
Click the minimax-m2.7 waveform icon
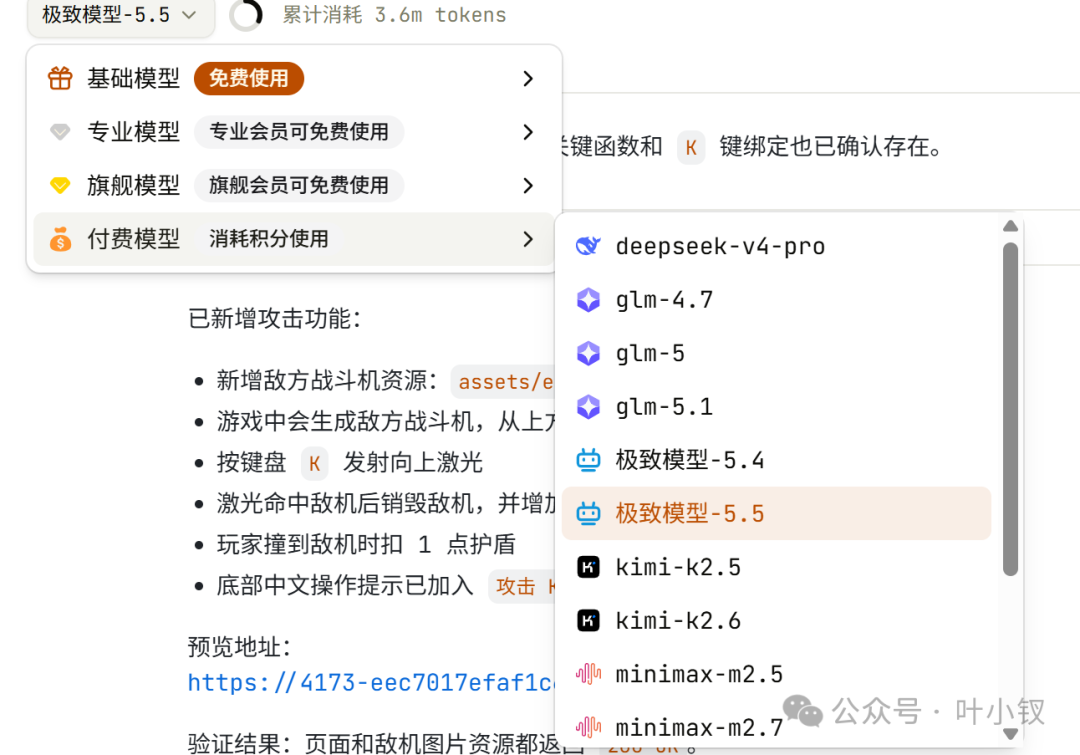point(588,727)
